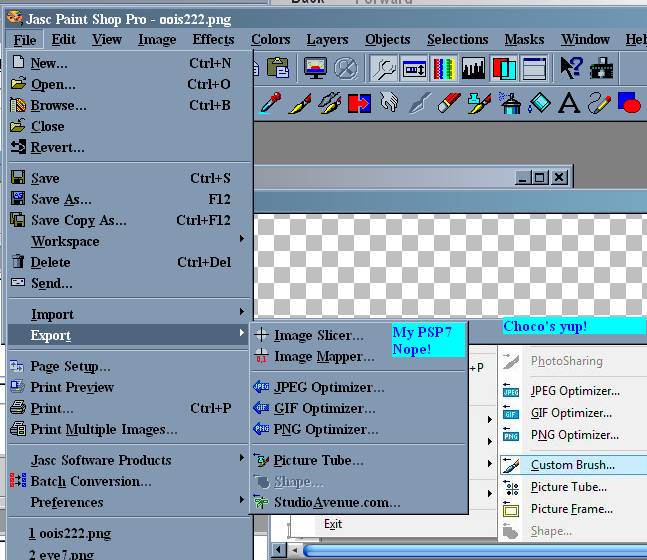The width and height of the screenshot is (647, 560).
Task: Select the Airbrush spray can tool
Action: click(510, 103)
